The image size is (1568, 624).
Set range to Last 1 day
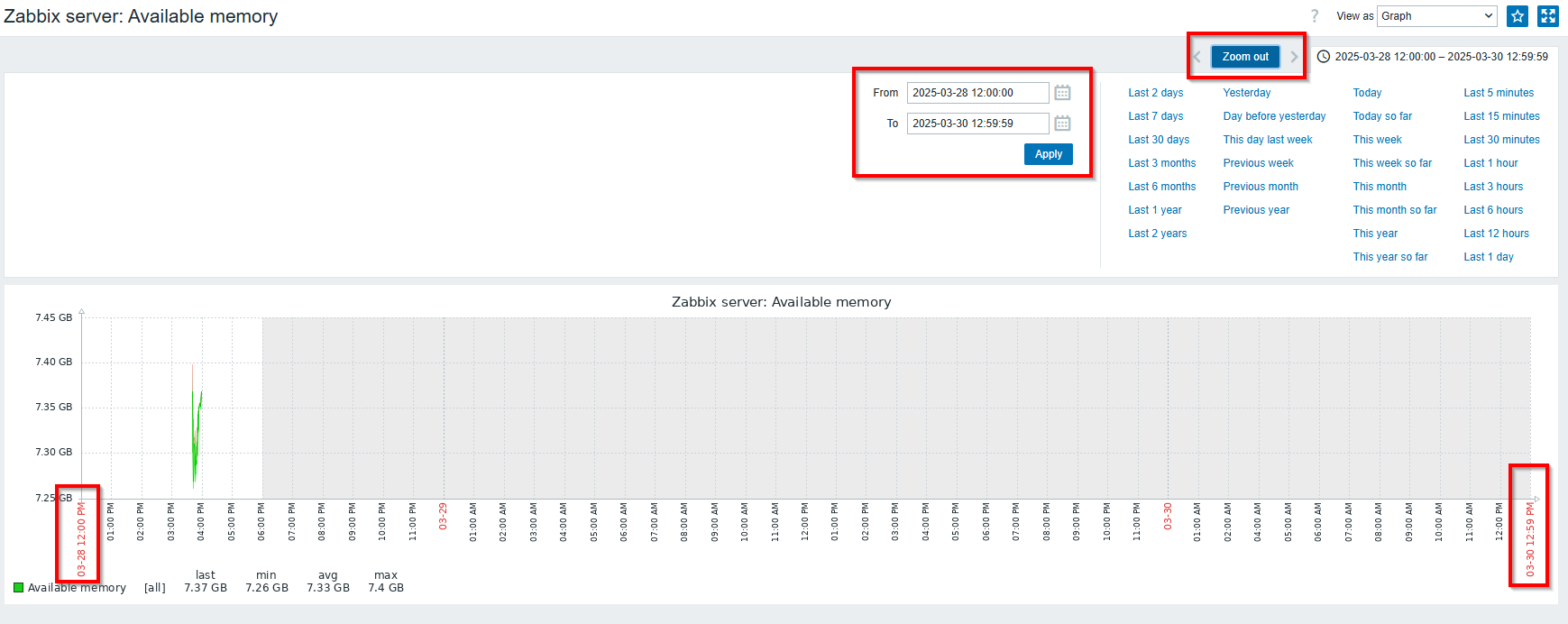[1489, 257]
